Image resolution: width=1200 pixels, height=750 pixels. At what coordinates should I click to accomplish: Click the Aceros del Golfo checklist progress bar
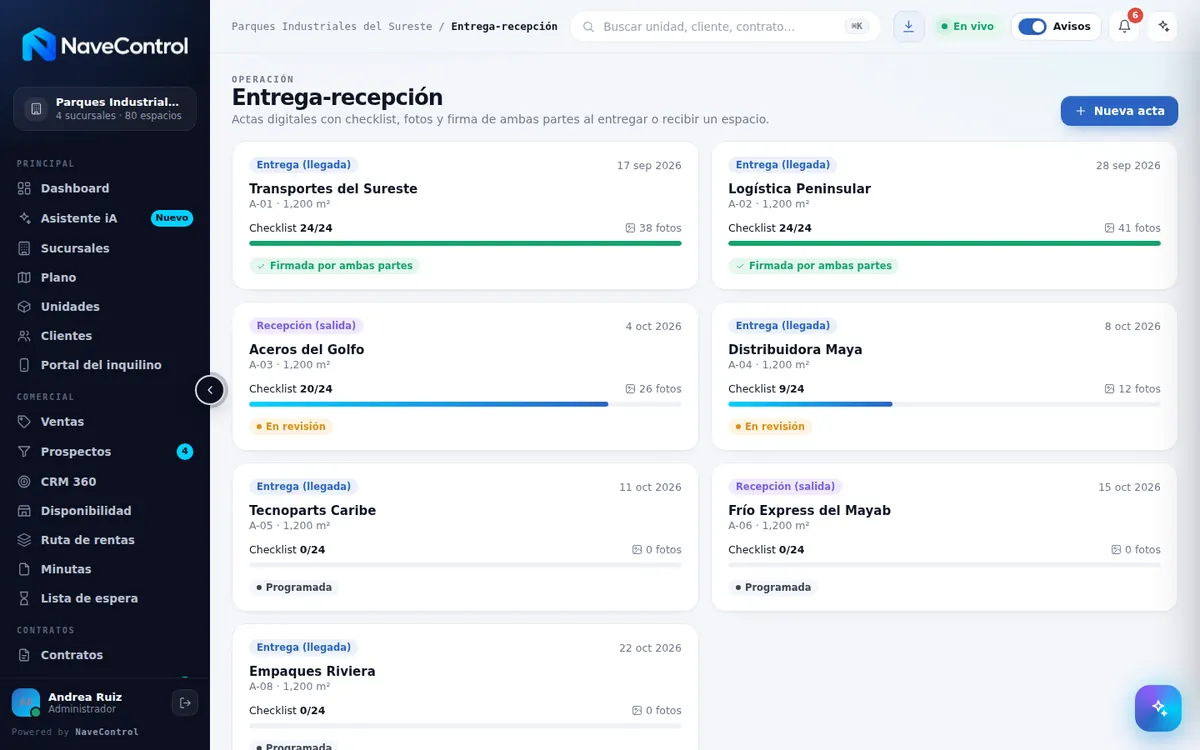465,404
